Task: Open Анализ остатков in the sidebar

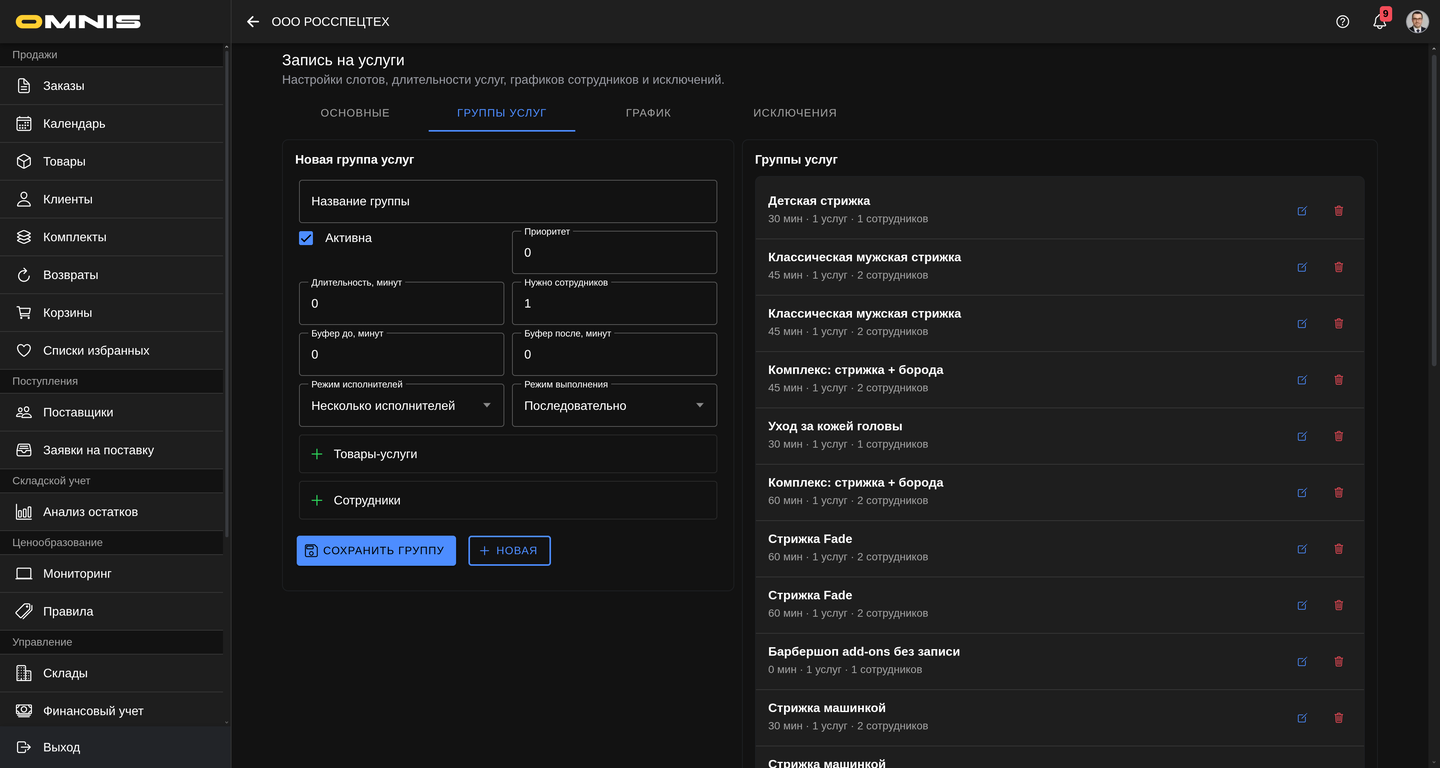Action: click(x=112, y=512)
